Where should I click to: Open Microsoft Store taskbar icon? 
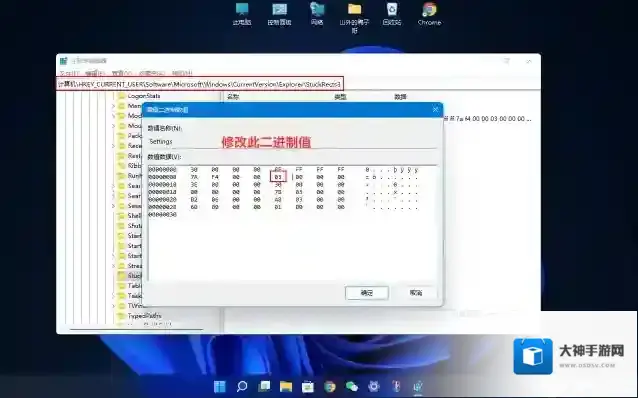click(308, 386)
